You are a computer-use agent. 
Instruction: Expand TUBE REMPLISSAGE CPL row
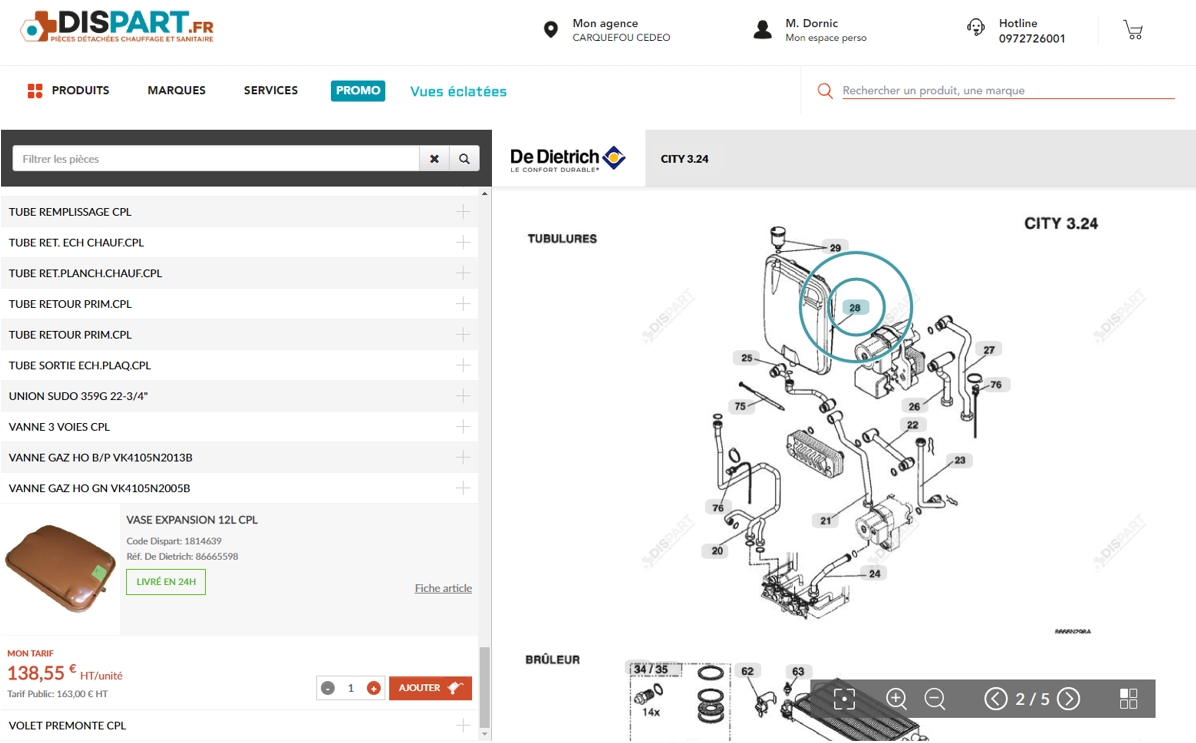click(463, 212)
